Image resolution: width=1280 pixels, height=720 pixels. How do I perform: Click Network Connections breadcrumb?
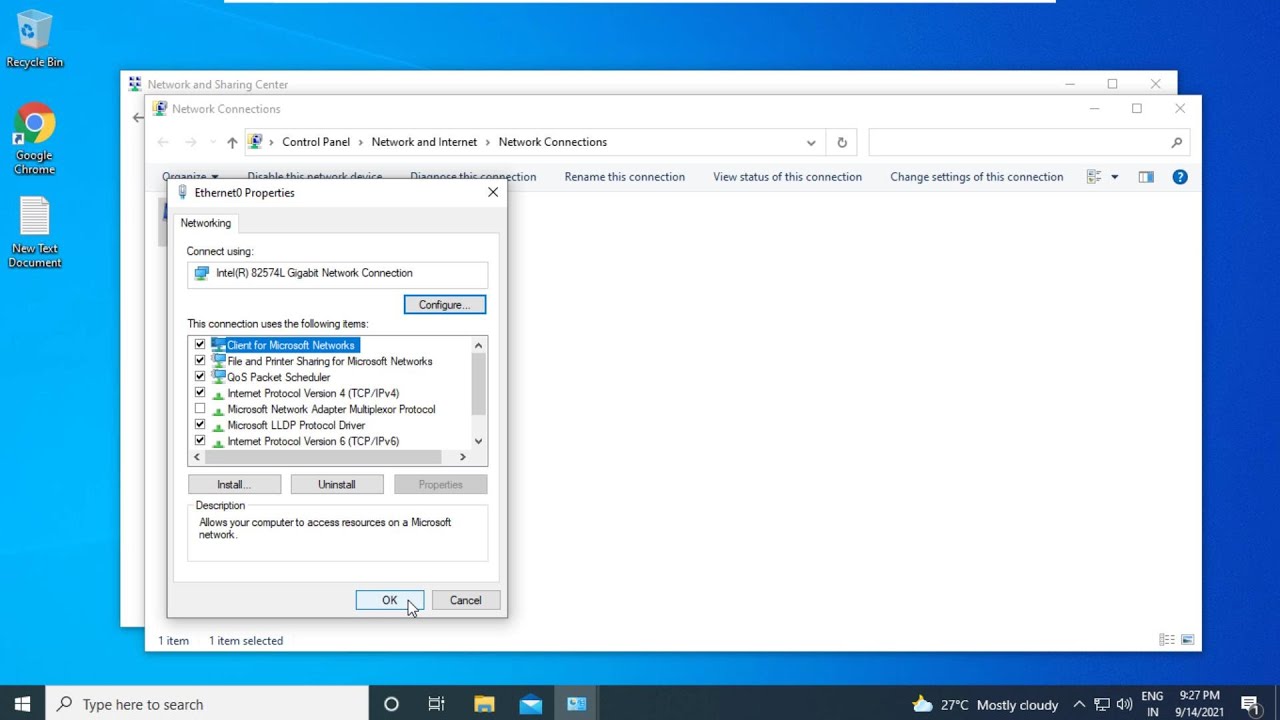(x=553, y=142)
